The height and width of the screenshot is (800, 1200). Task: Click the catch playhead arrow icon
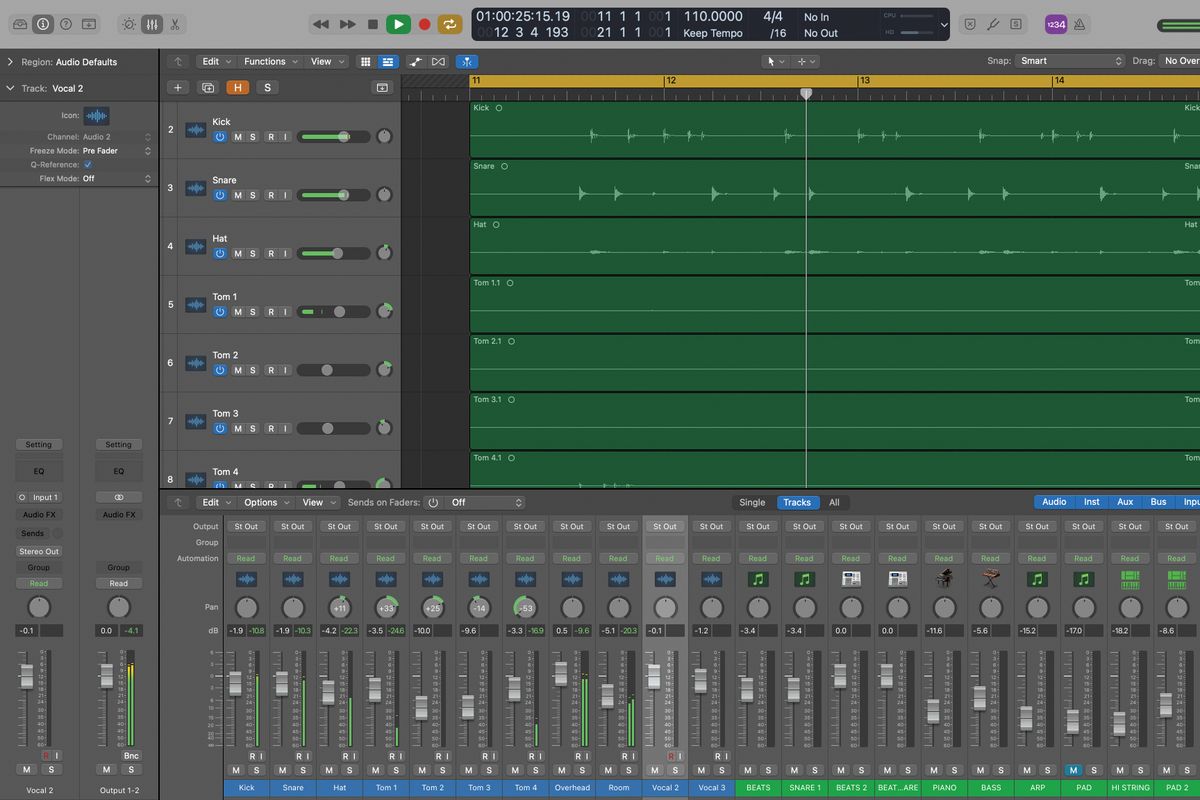pos(178,61)
